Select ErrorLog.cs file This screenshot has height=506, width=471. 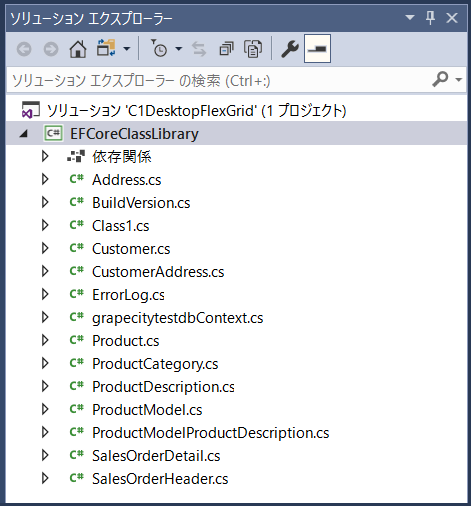(128, 295)
